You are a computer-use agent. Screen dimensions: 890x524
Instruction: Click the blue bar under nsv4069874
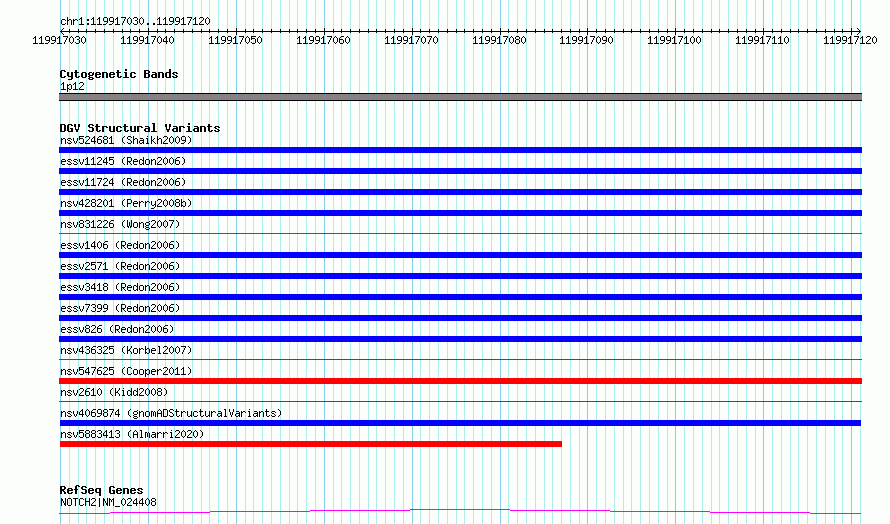pos(460,423)
